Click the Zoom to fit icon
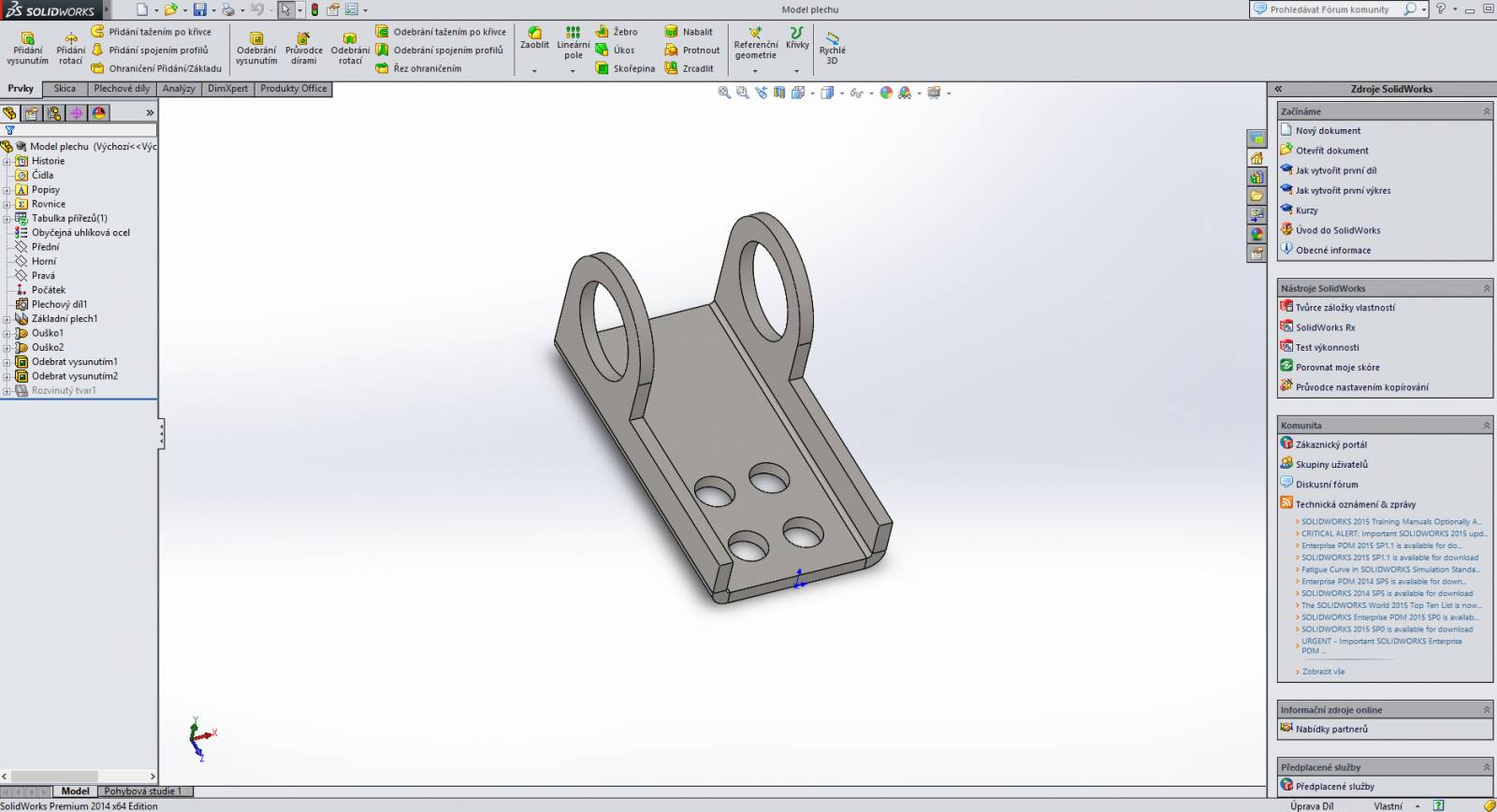This screenshot has width=1497, height=812. click(x=723, y=93)
